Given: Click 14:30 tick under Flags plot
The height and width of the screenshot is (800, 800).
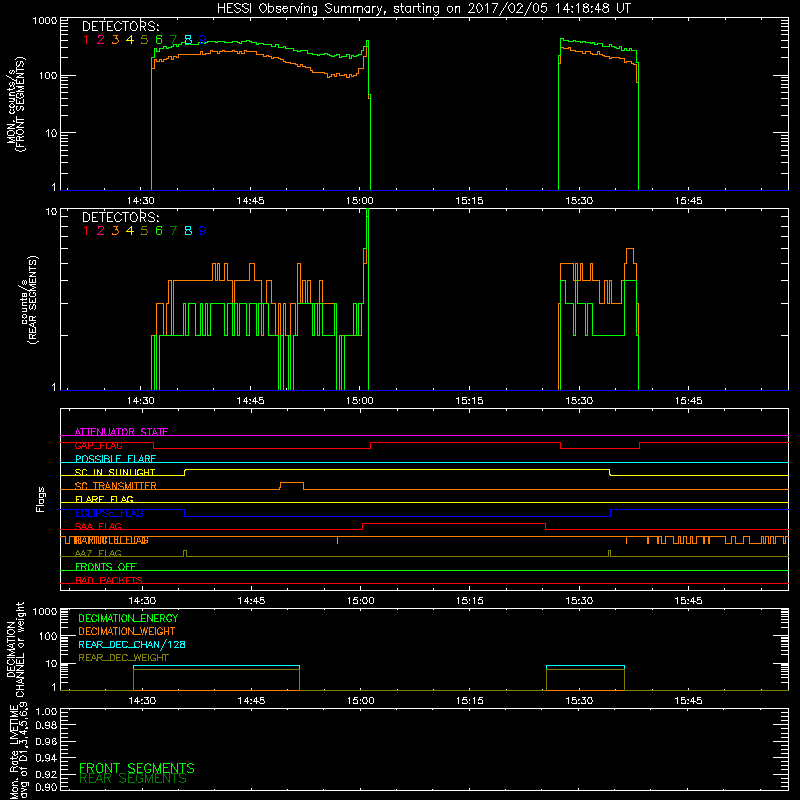Looking at the screenshot, I should (x=142, y=601).
